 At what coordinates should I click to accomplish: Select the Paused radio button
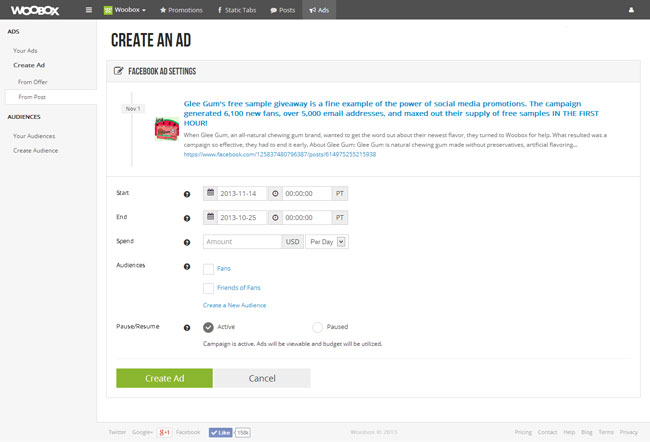pyautogui.click(x=318, y=327)
